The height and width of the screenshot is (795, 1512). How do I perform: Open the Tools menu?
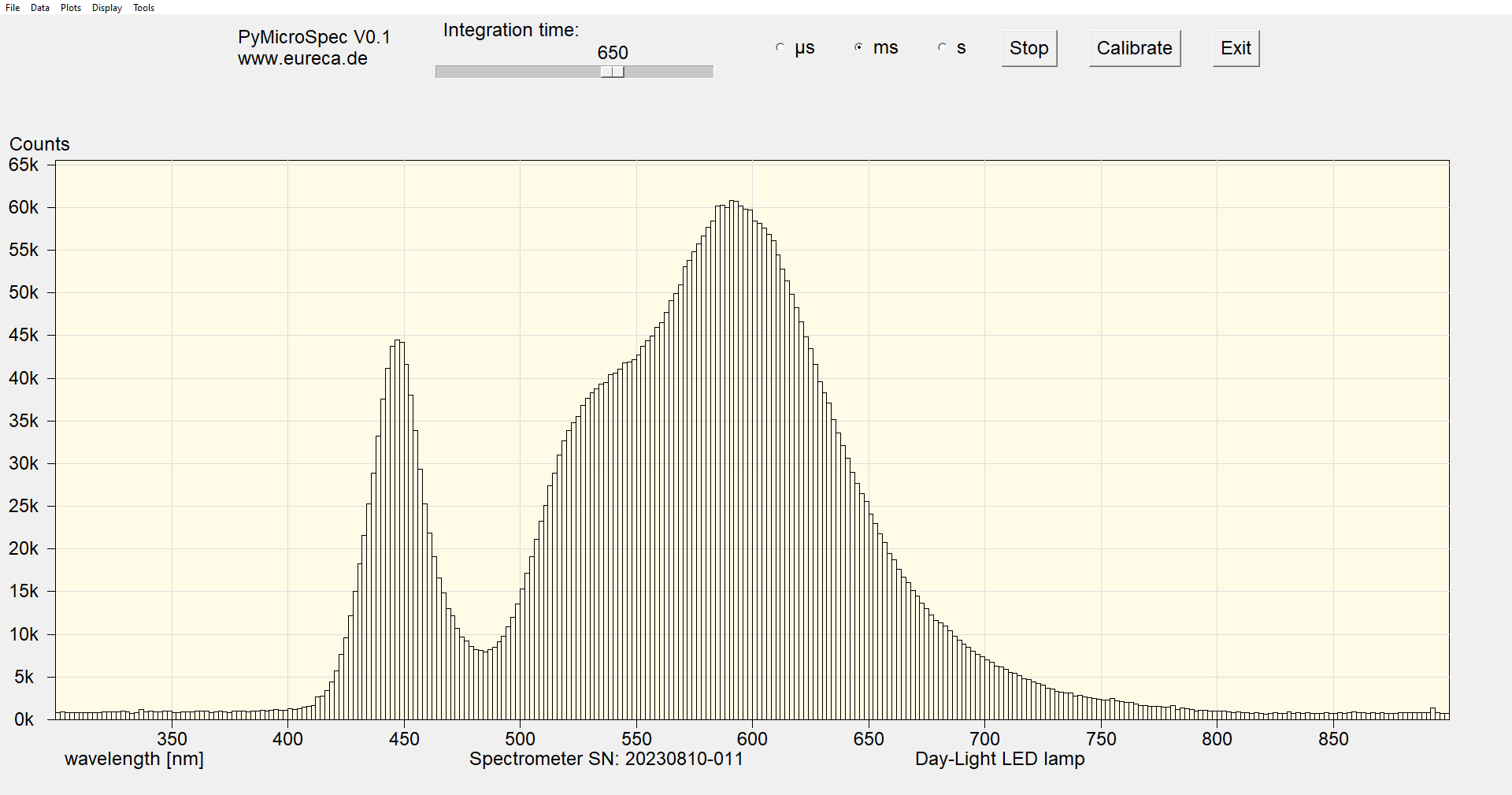coord(144,8)
